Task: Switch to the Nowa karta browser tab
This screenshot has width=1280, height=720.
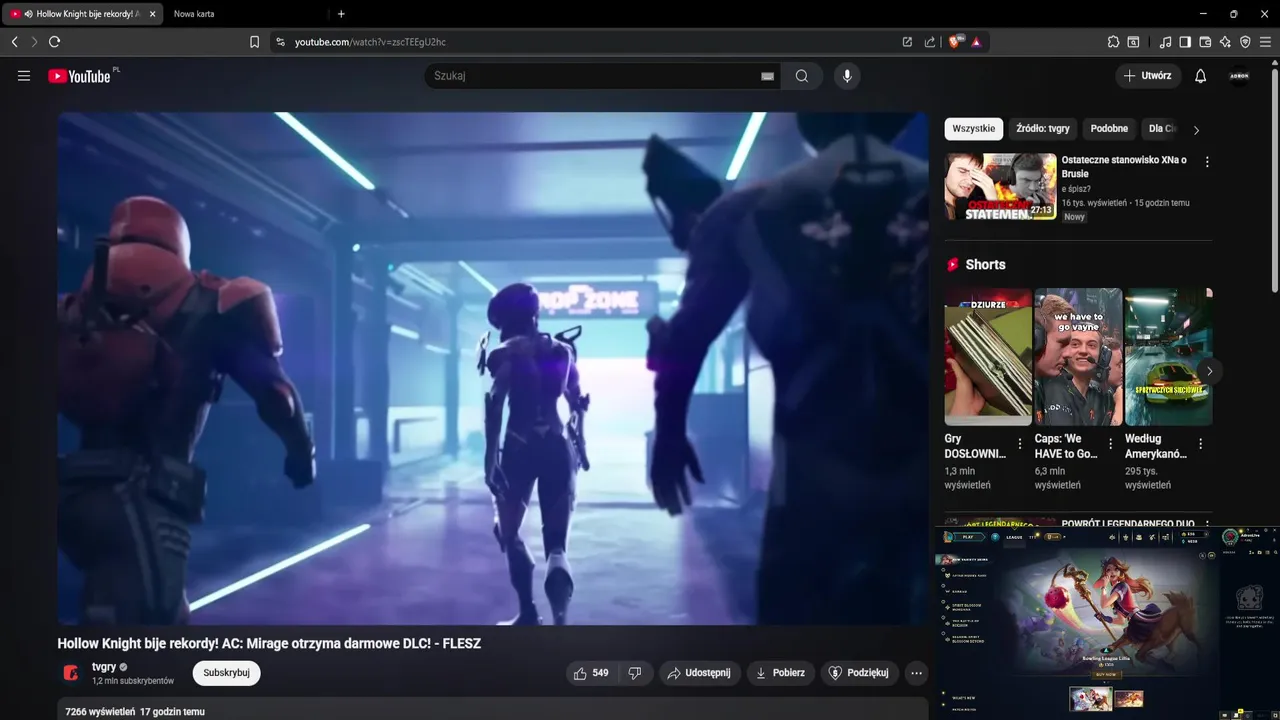Action: pyautogui.click(x=194, y=14)
